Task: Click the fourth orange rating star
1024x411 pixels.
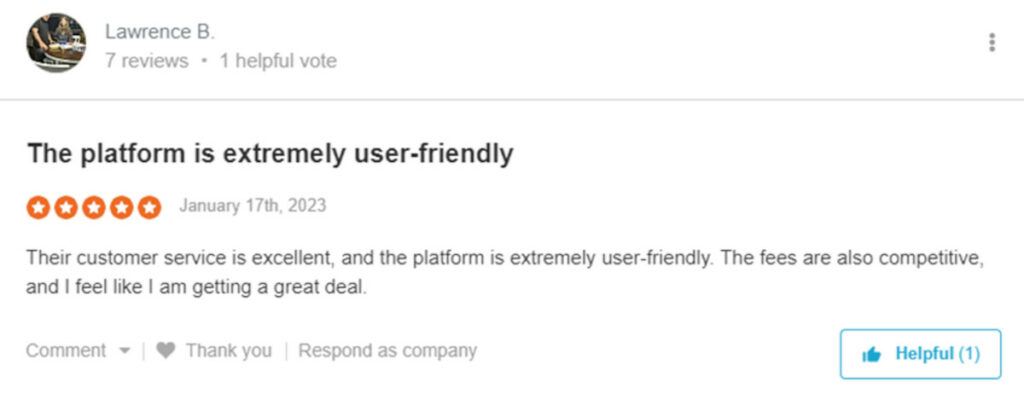Action: (121, 207)
